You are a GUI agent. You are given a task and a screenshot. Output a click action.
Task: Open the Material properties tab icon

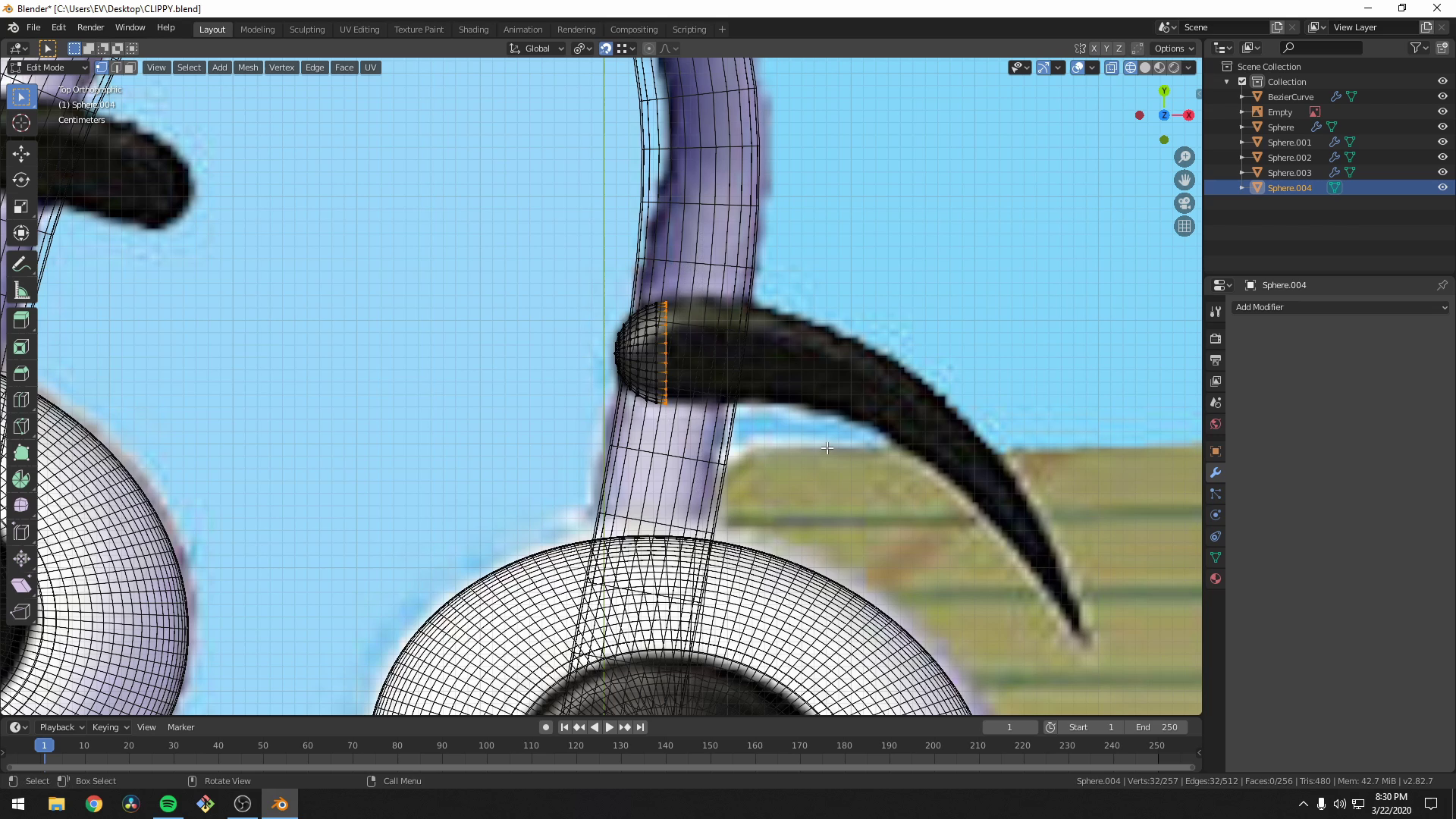click(x=1216, y=579)
